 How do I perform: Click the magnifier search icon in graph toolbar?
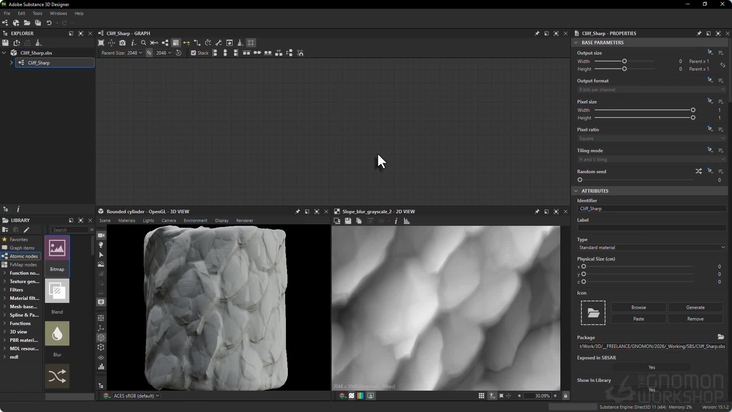[x=143, y=43]
